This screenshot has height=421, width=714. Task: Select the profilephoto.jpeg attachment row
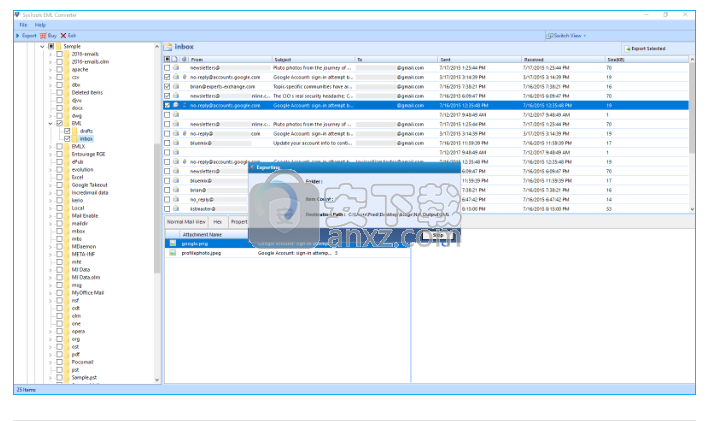(x=287, y=253)
